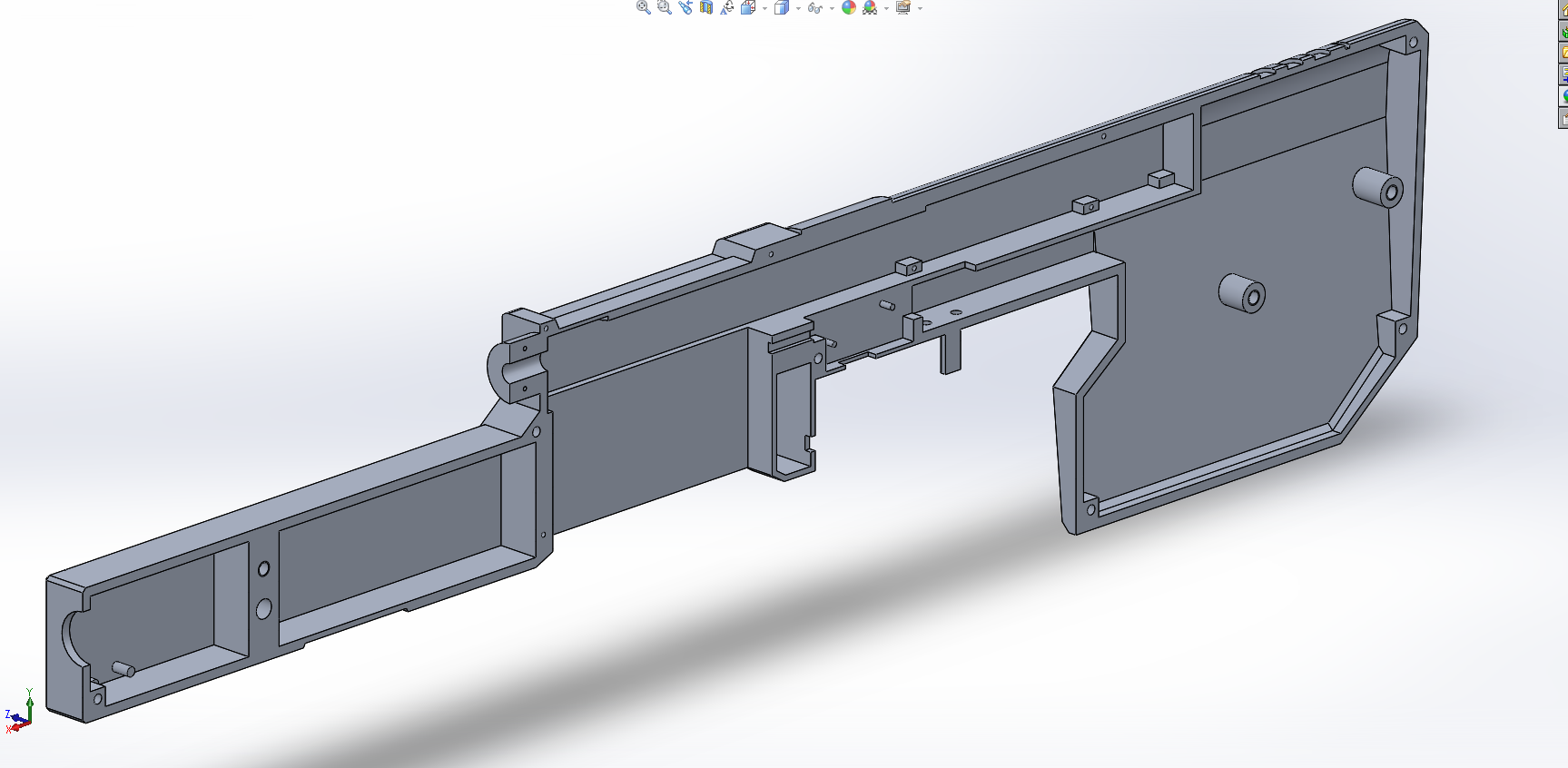Expand the Apply Scene dropdown arrow
The width and height of the screenshot is (1568, 768).
[x=886, y=8]
